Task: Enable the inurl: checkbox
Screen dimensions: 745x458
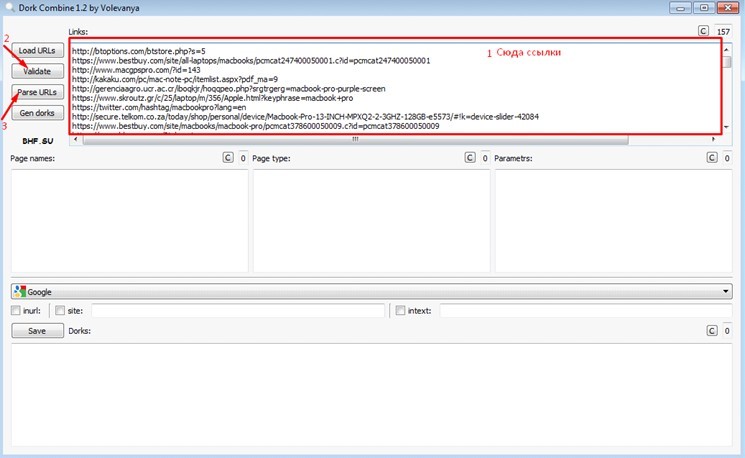Action: [15, 311]
